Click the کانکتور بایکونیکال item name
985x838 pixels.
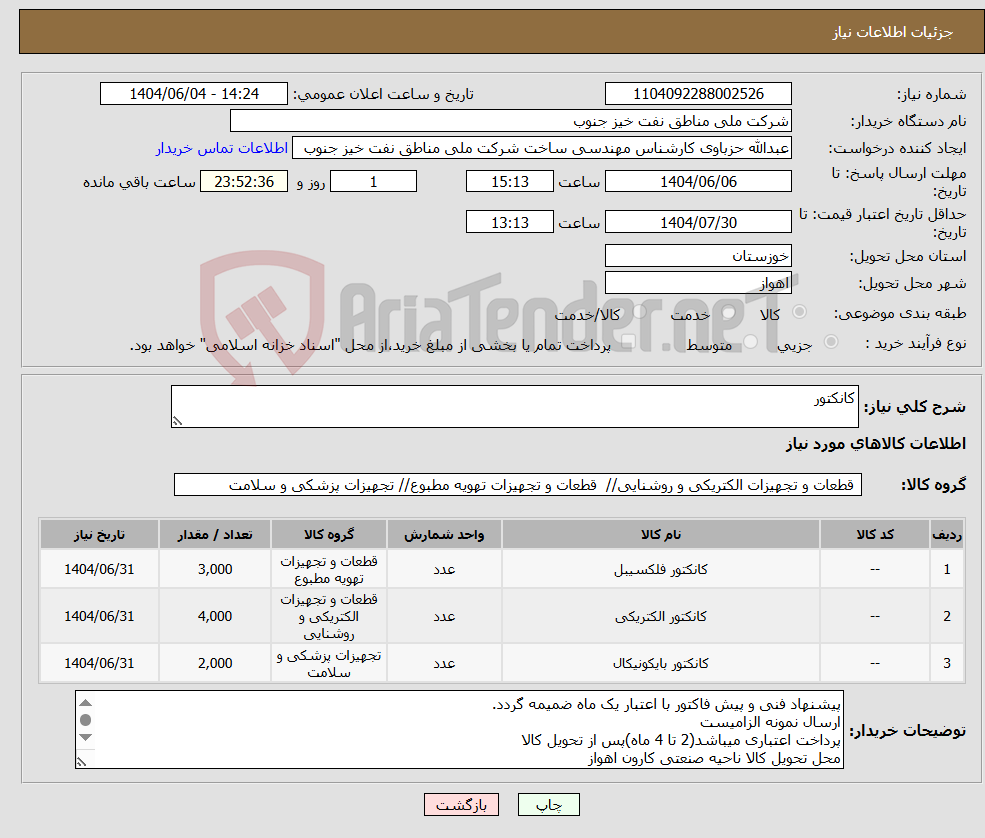[x=661, y=663]
